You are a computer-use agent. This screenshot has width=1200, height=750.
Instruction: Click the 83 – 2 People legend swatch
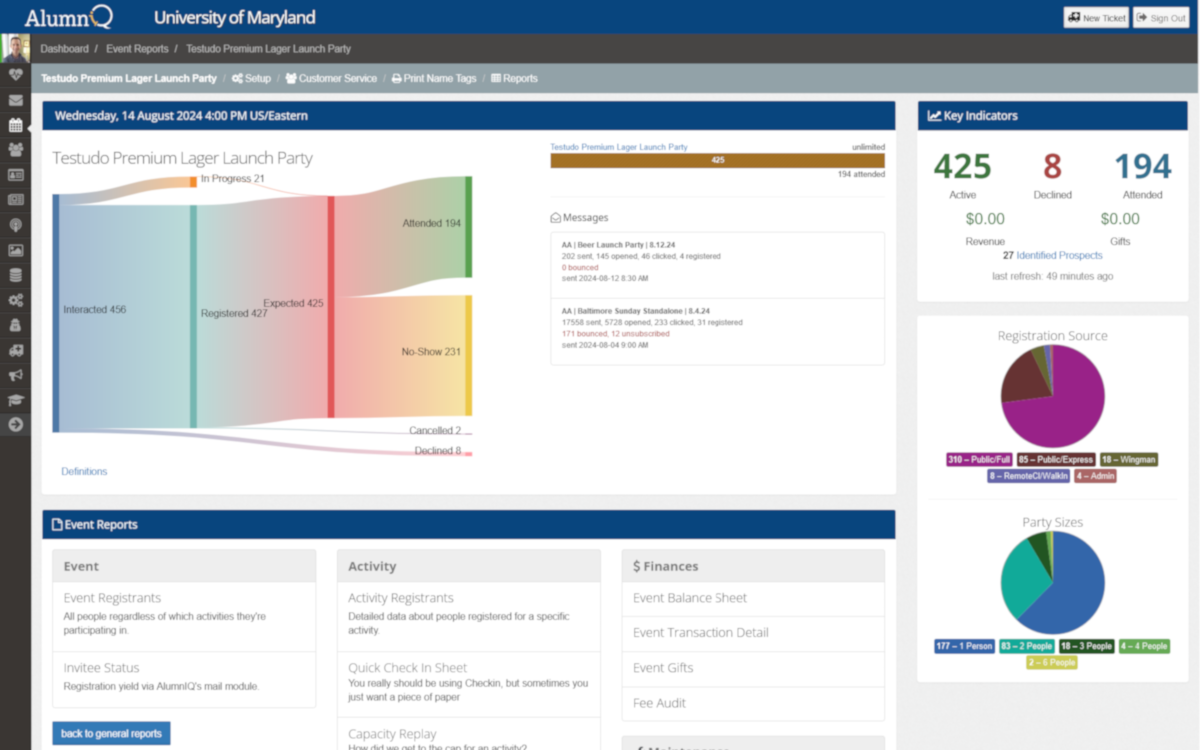click(1026, 646)
